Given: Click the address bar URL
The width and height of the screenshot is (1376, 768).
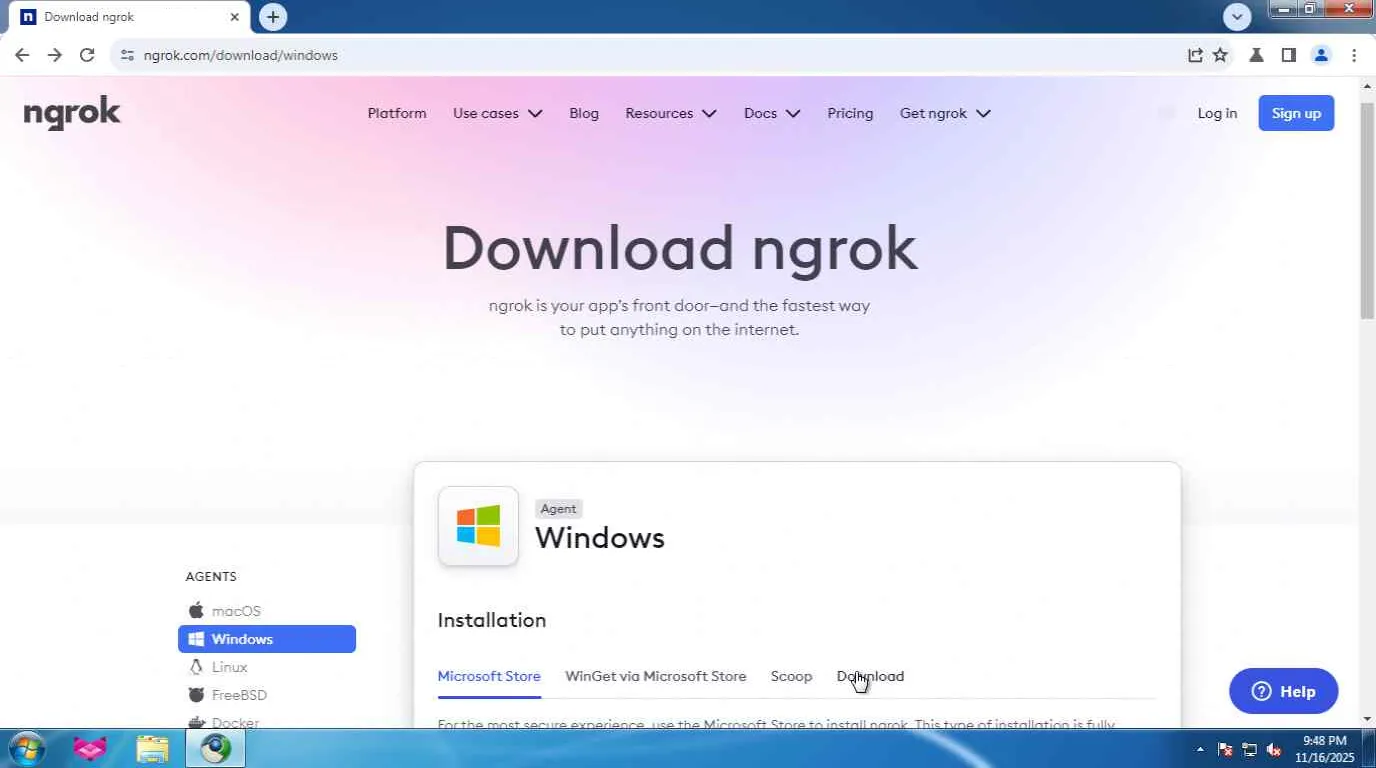Looking at the screenshot, I should pyautogui.click(x=241, y=55).
